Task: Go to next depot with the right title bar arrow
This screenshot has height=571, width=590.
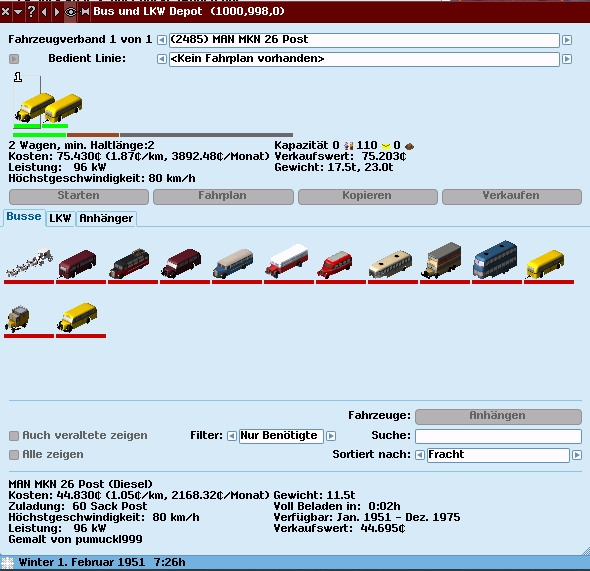Action: (x=57, y=12)
